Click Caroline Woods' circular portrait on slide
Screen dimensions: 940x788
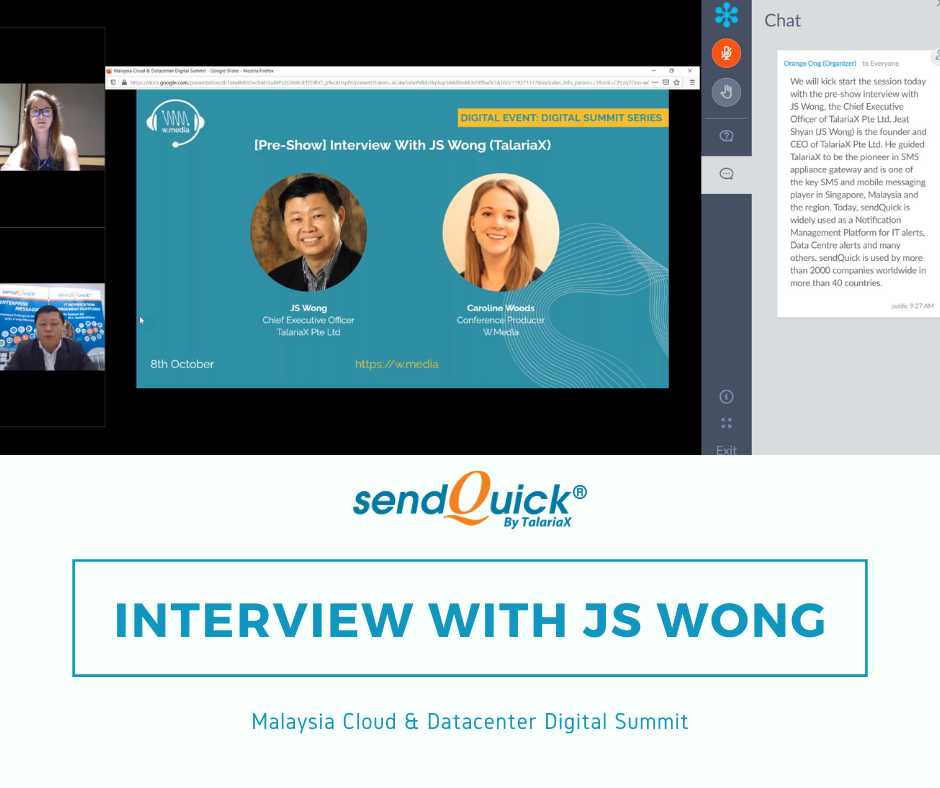pyautogui.click(x=501, y=232)
